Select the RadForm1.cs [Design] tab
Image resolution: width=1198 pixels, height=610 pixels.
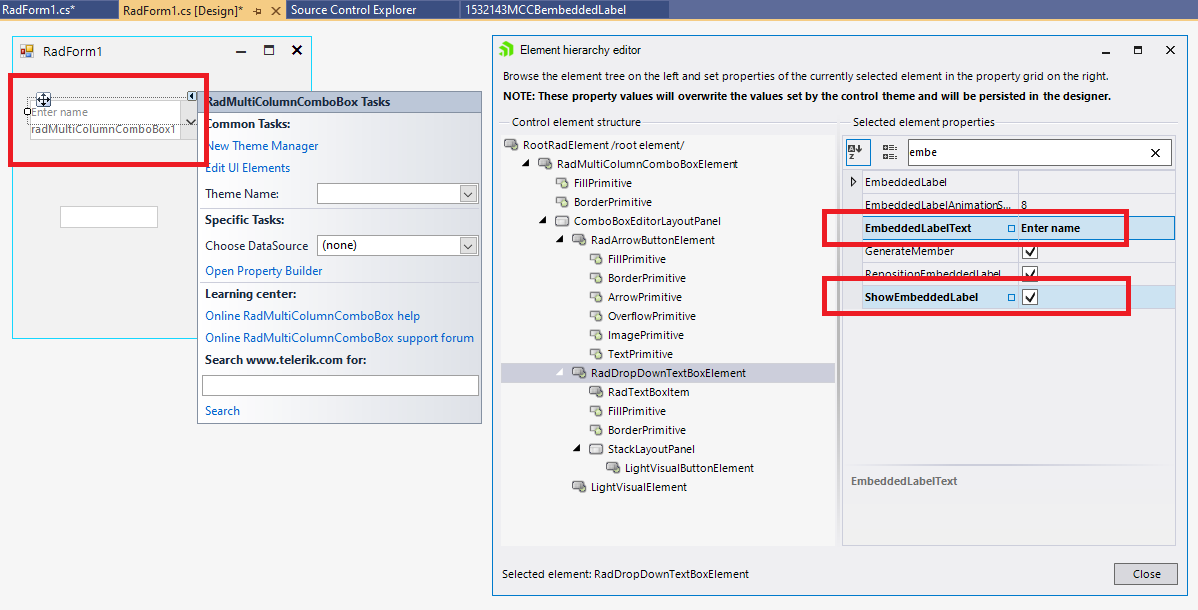tap(183, 10)
